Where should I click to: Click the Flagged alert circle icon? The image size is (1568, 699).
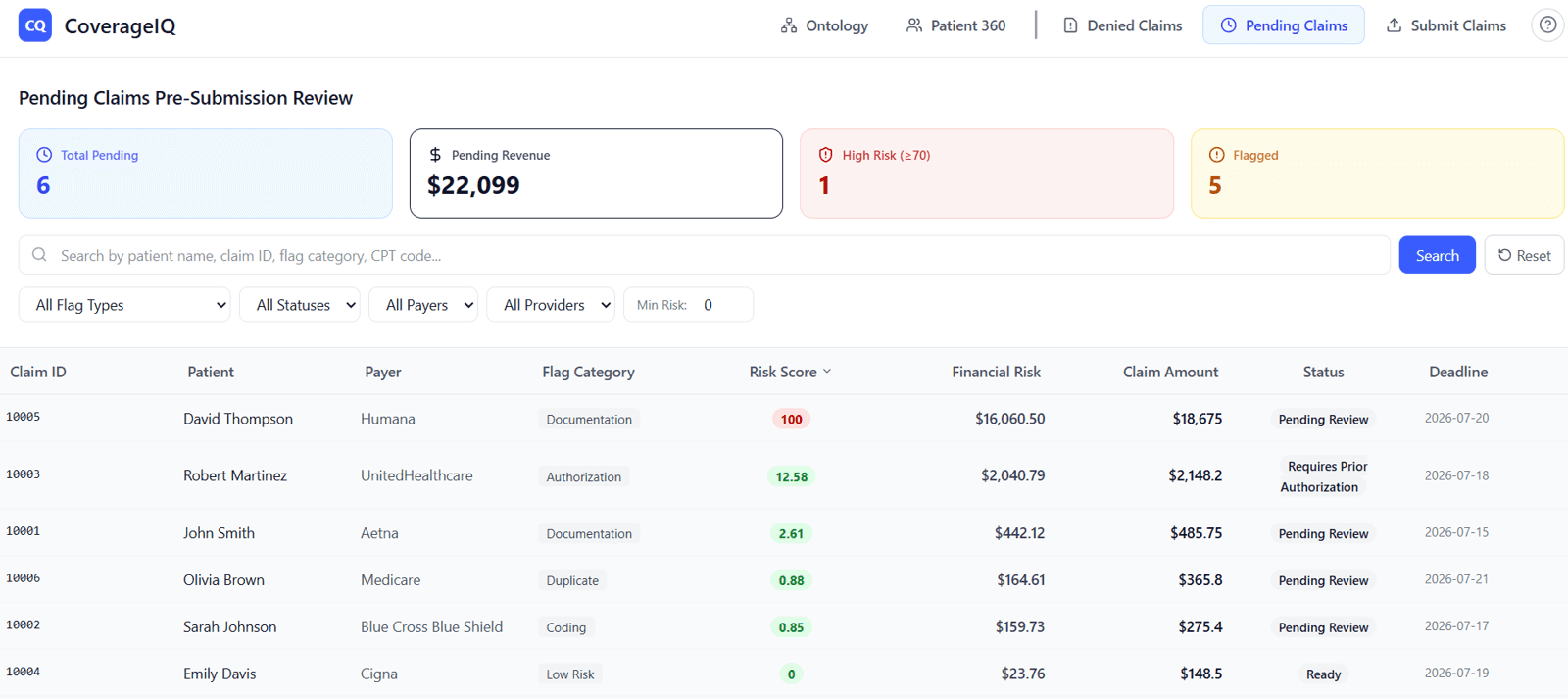click(1216, 155)
